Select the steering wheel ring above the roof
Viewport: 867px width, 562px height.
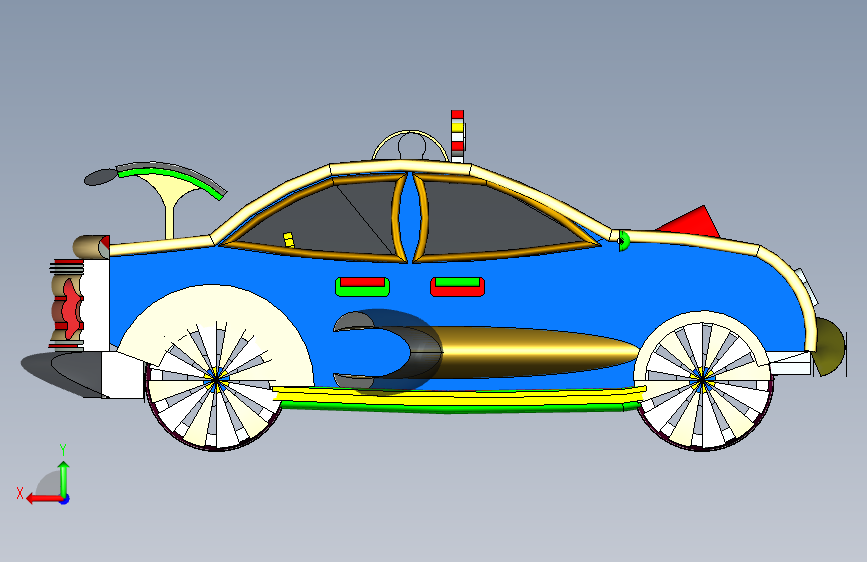point(410,146)
